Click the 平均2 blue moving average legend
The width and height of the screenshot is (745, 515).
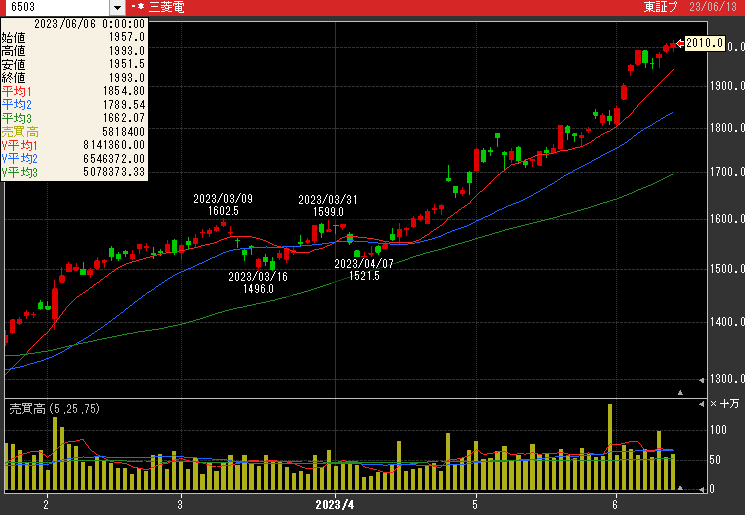coord(17,104)
